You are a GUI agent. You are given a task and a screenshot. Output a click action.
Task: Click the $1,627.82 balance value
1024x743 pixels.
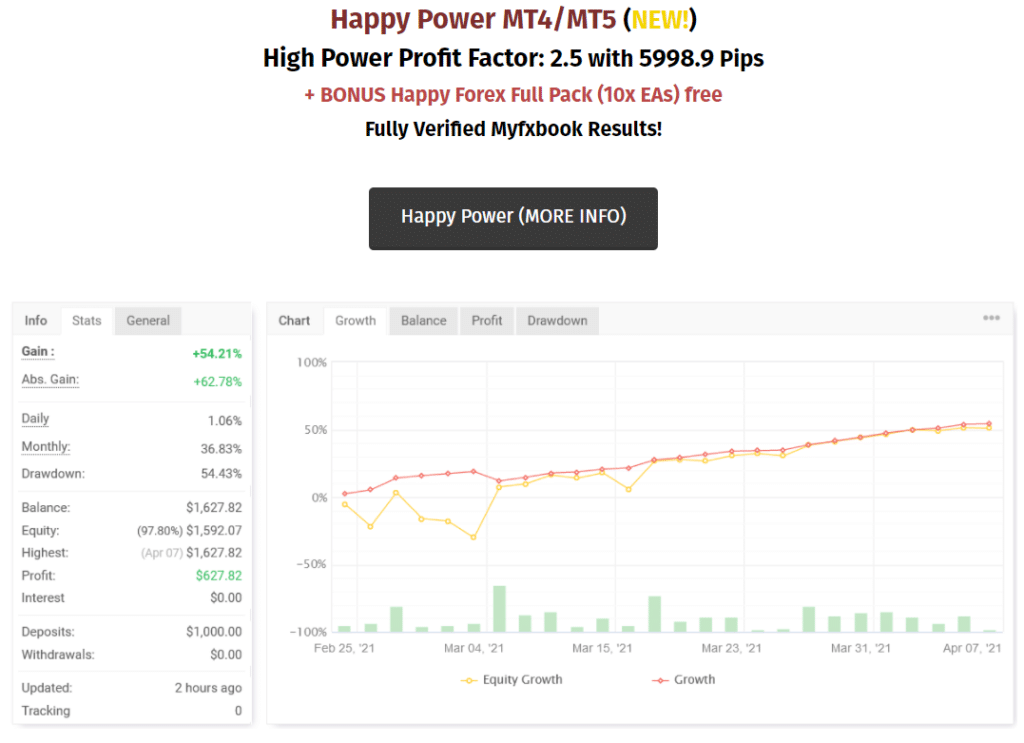pyautogui.click(x=214, y=508)
